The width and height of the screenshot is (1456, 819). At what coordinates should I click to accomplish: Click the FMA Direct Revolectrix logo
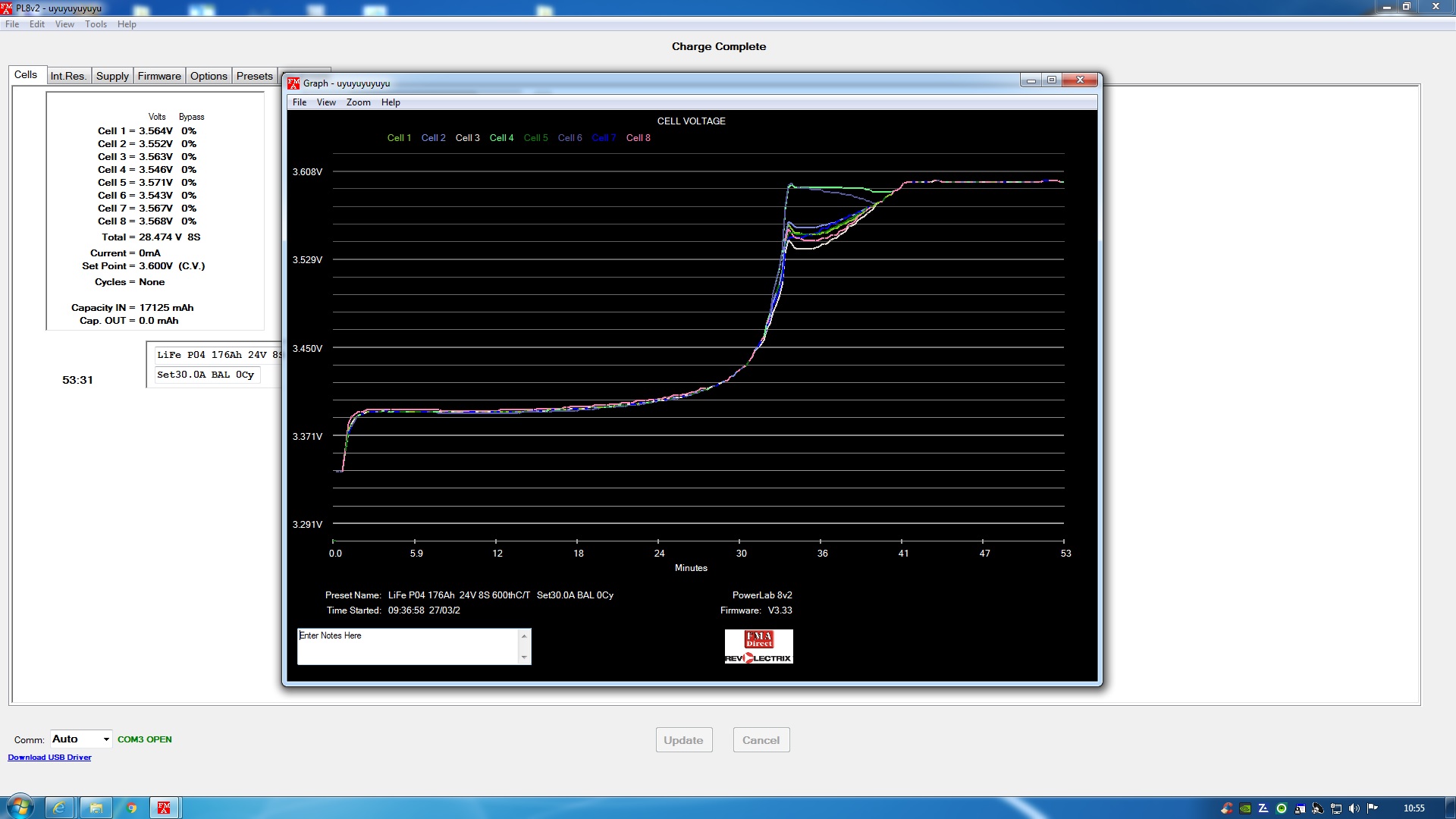coord(758,647)
